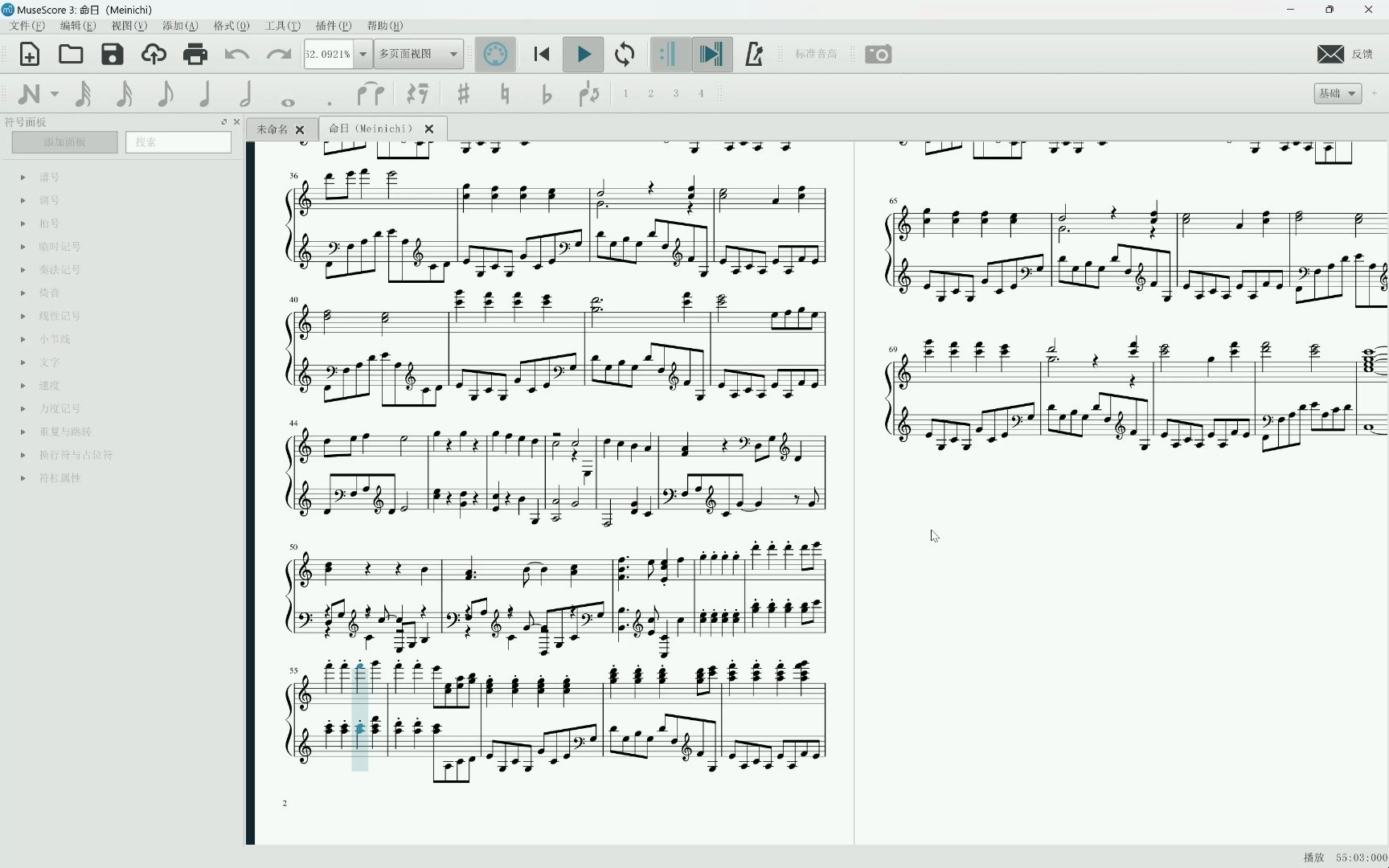Screen dimensions: 1389x868
Task: Open 工具 menu
Action: [x=283, y=26]
